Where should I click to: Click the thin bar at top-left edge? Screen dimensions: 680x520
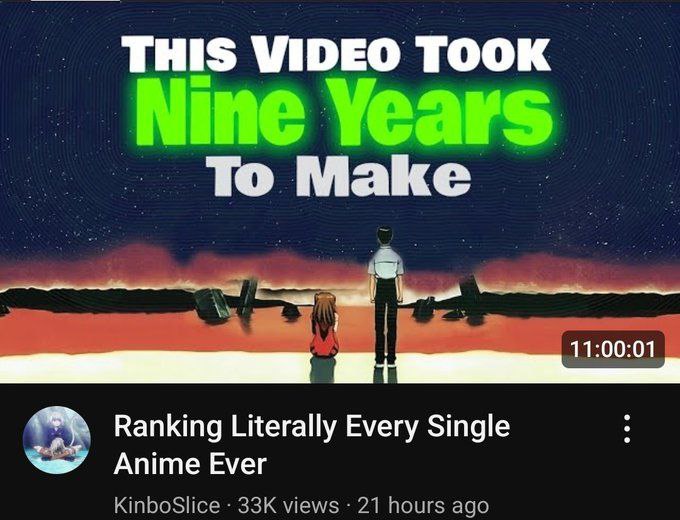(75, 1)
